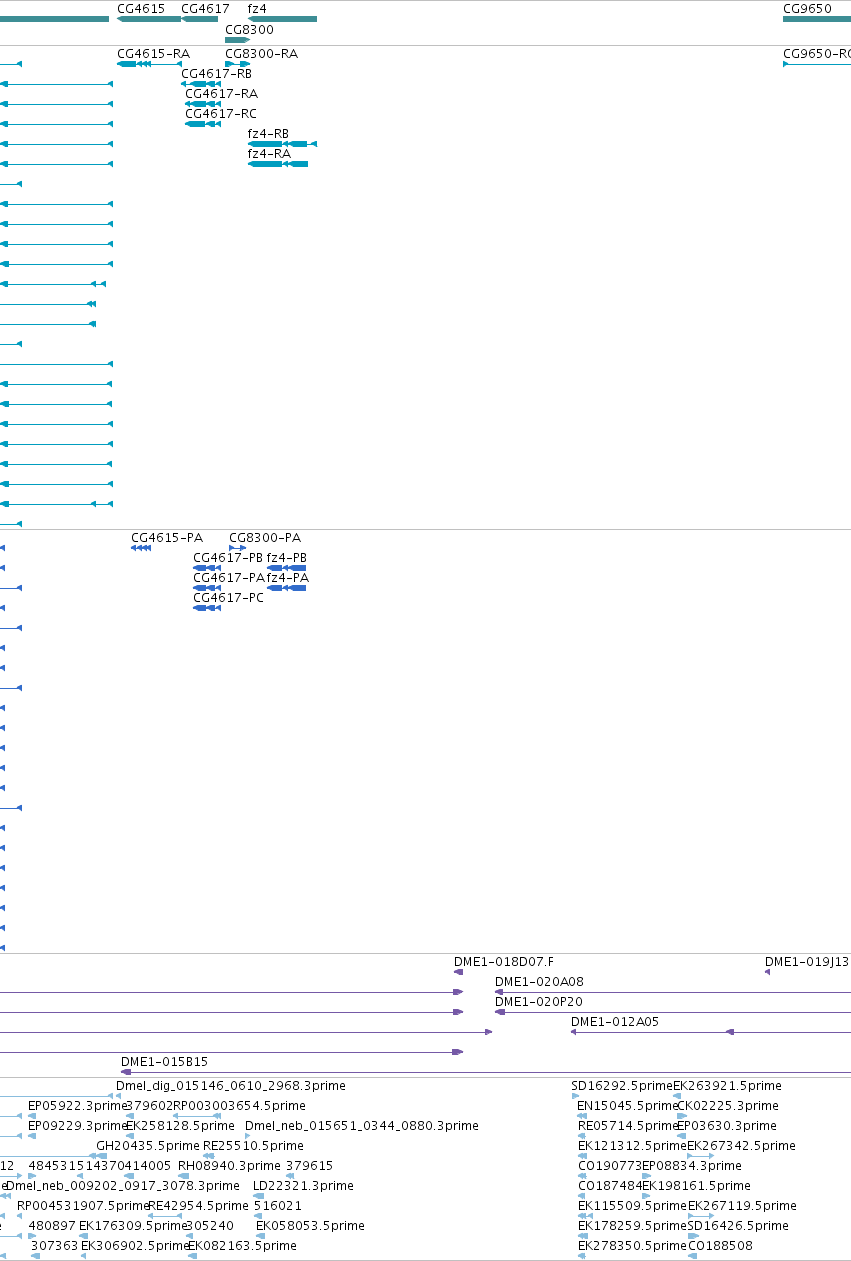Select the RP003003654.5prime EST
This screenshot has width=851, height=1261.
point(197,1116)
